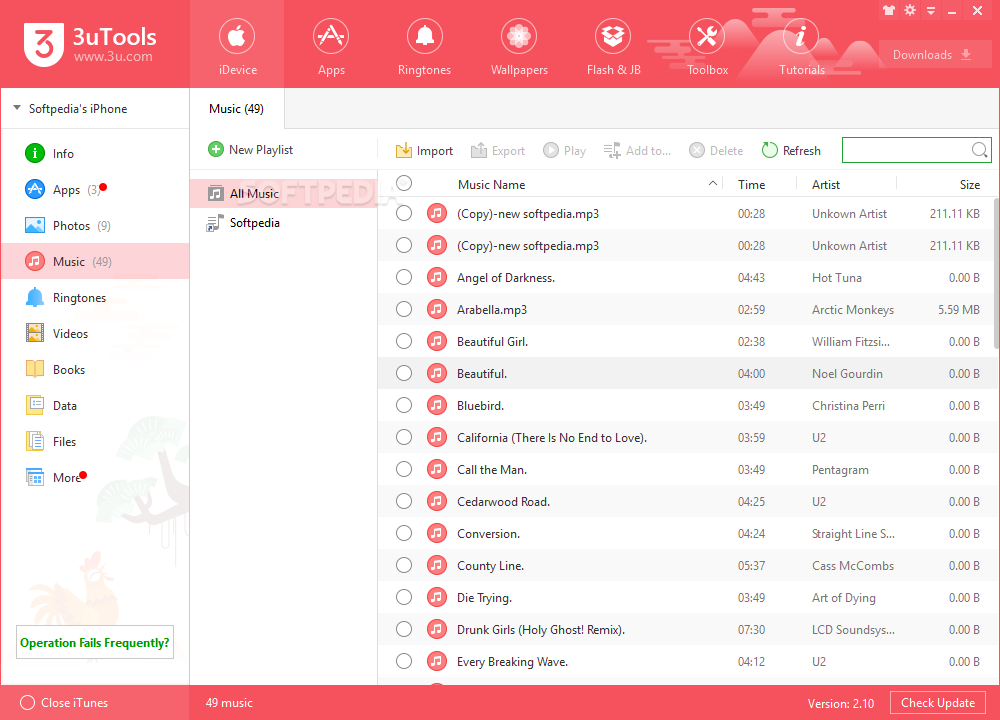The image size is (1000, 720).
Task: Open Operation Fails Frequently? link
Action: (95, 642)
